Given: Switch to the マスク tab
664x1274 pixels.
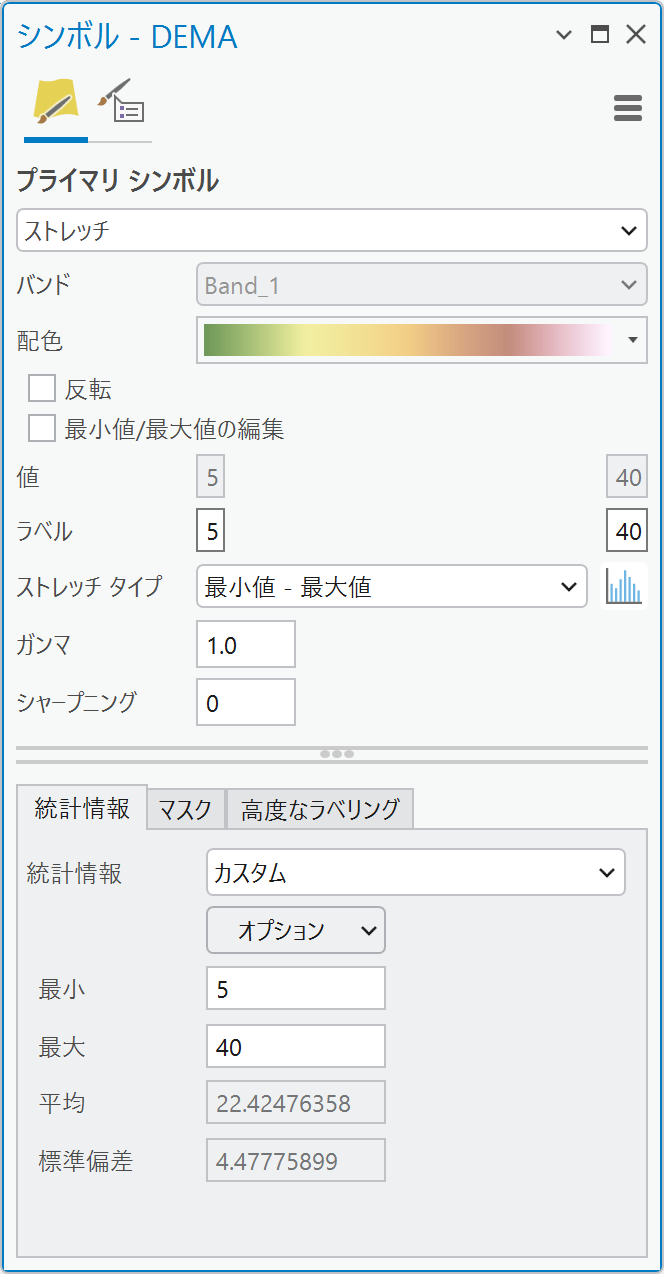Looking at the screenshot, I should pyautogui.click(x=186, y=809).
